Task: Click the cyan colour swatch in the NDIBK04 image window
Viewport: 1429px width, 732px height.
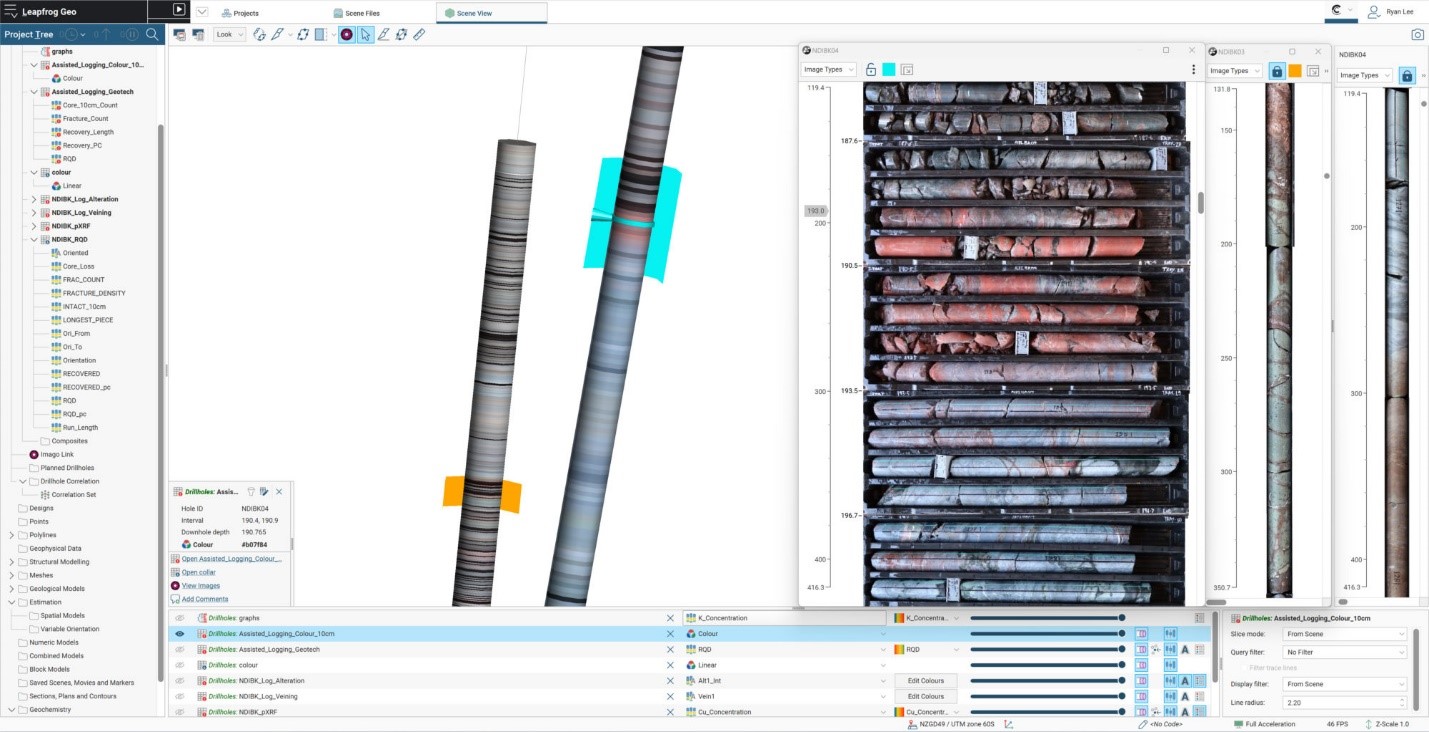Action: [x=889, y=70]
